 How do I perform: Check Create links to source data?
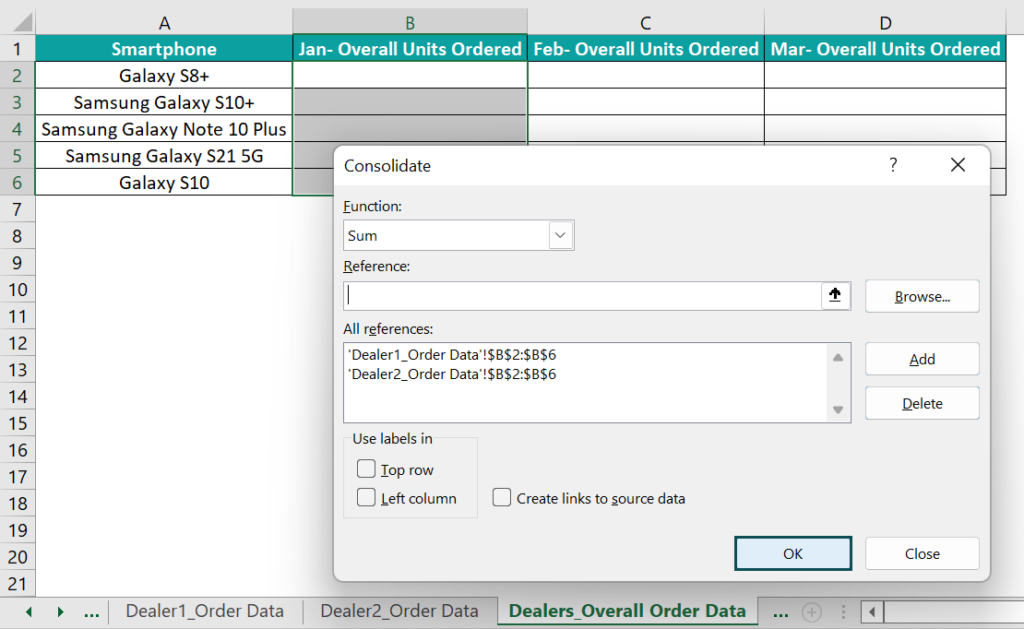[x=502, y=498]
